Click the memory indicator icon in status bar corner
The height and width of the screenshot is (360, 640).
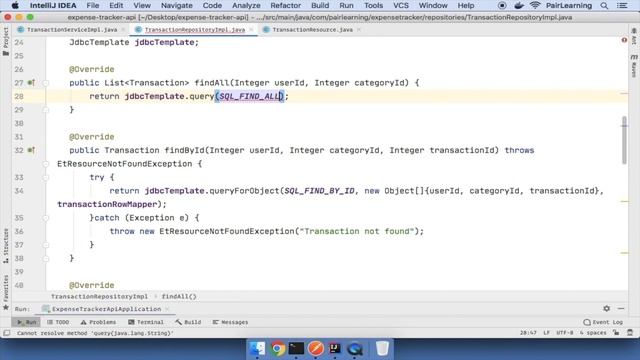coord(630,333)
